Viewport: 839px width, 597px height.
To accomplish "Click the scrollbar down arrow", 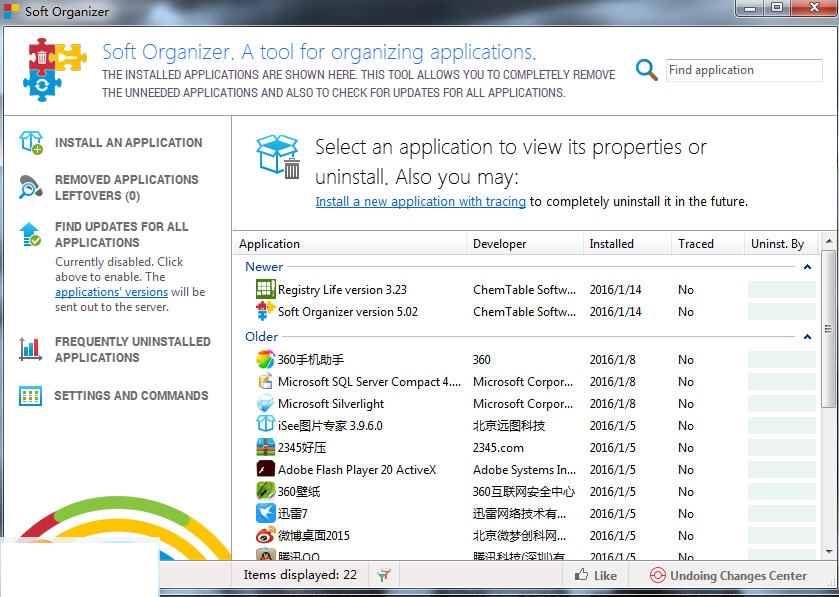I will [x=829, y=551].
